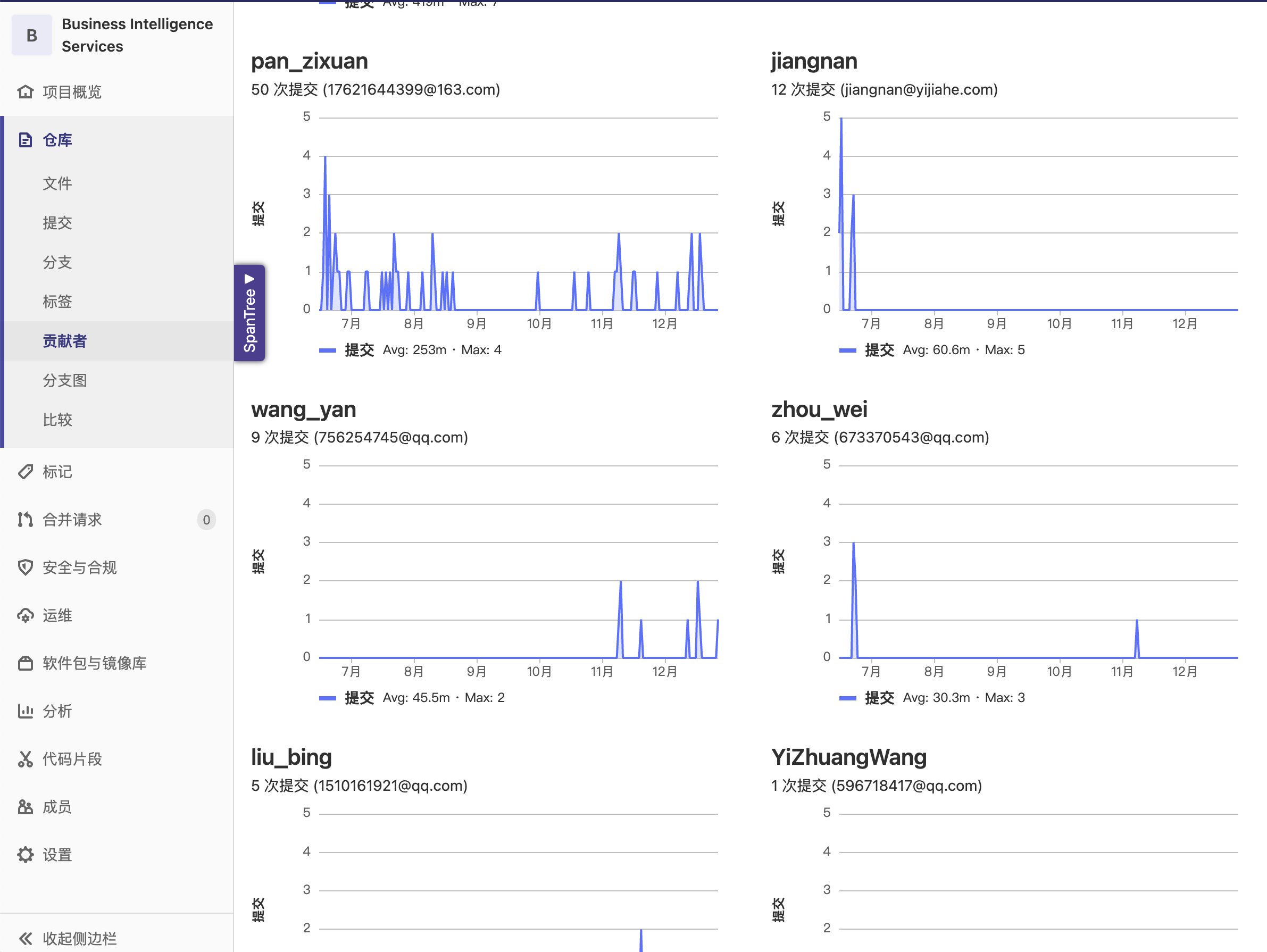Click the security and compliance shield icon
The height and width of the screenshot is (952, 1267).
[25, 567]
